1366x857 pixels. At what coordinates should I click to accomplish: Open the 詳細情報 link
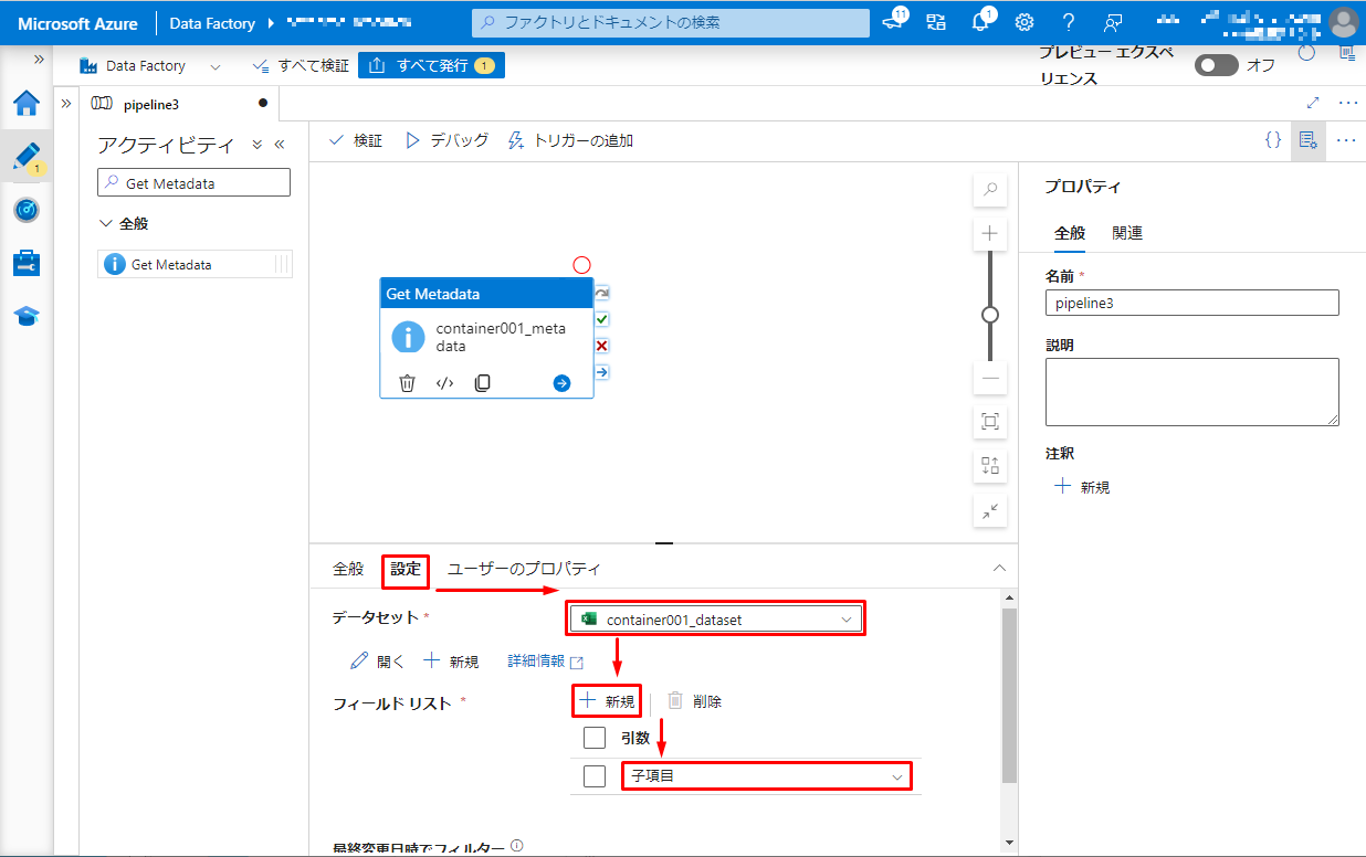tap(546, 661)
